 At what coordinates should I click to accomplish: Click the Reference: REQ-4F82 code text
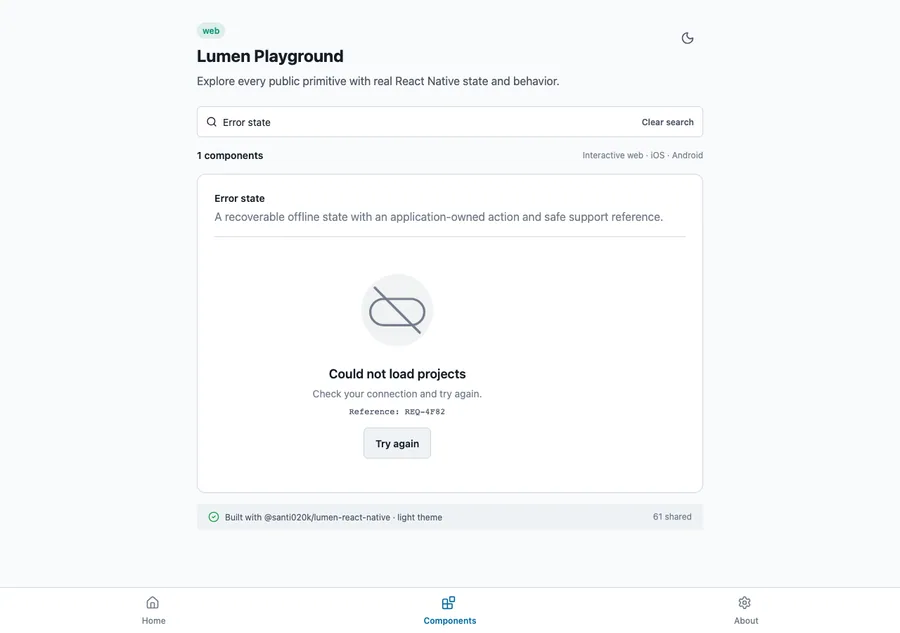(x=397, y=411)
